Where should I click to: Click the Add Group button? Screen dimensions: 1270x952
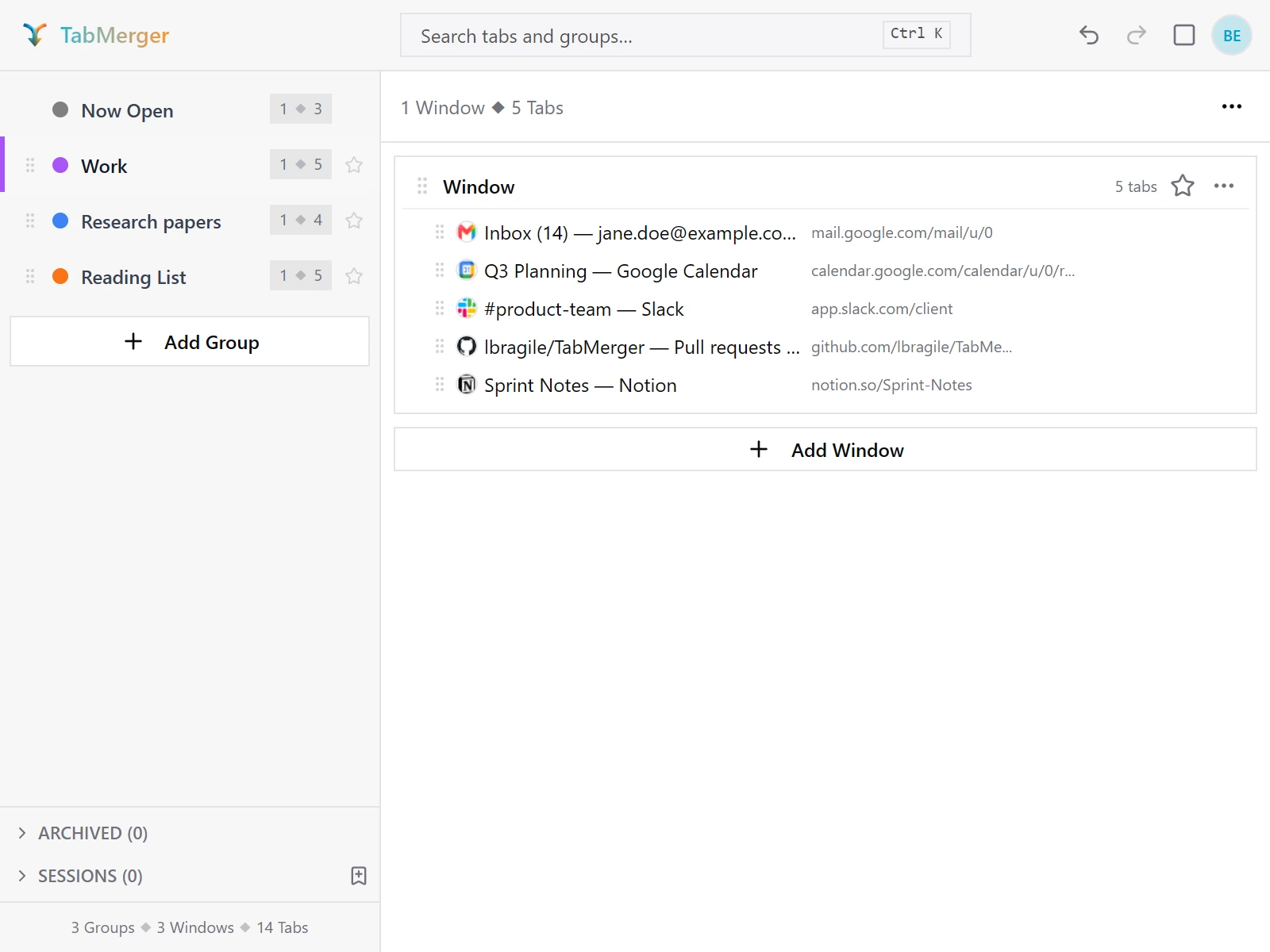[x=190, y=341]
